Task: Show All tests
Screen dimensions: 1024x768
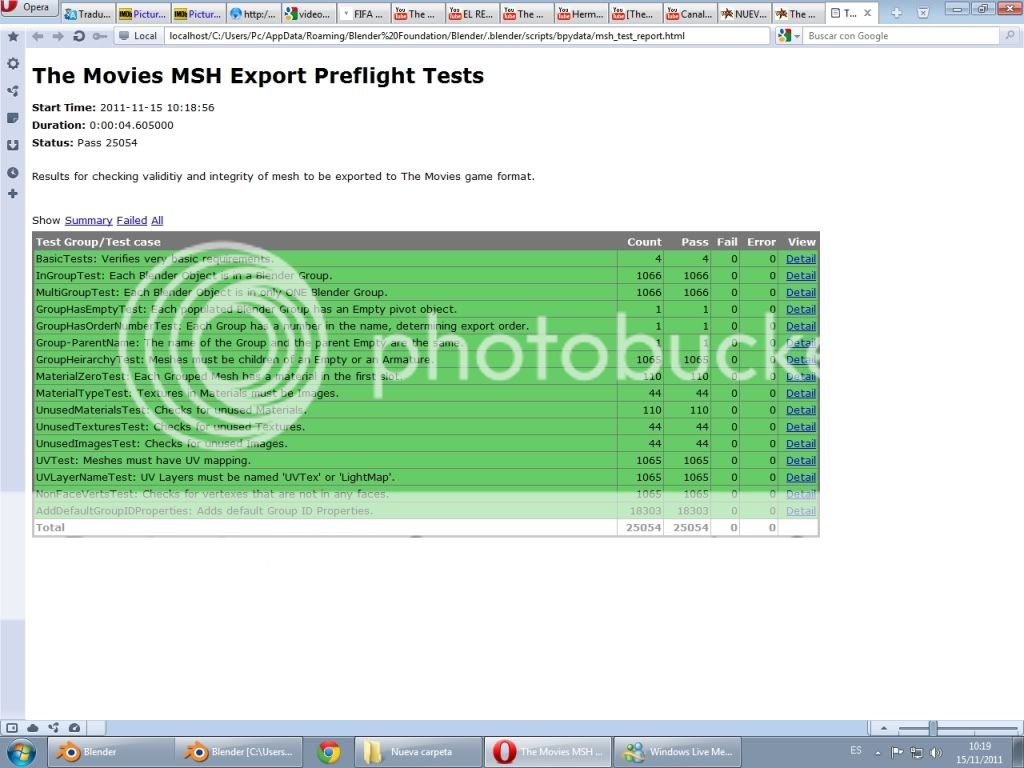Action: coord(157,221)
